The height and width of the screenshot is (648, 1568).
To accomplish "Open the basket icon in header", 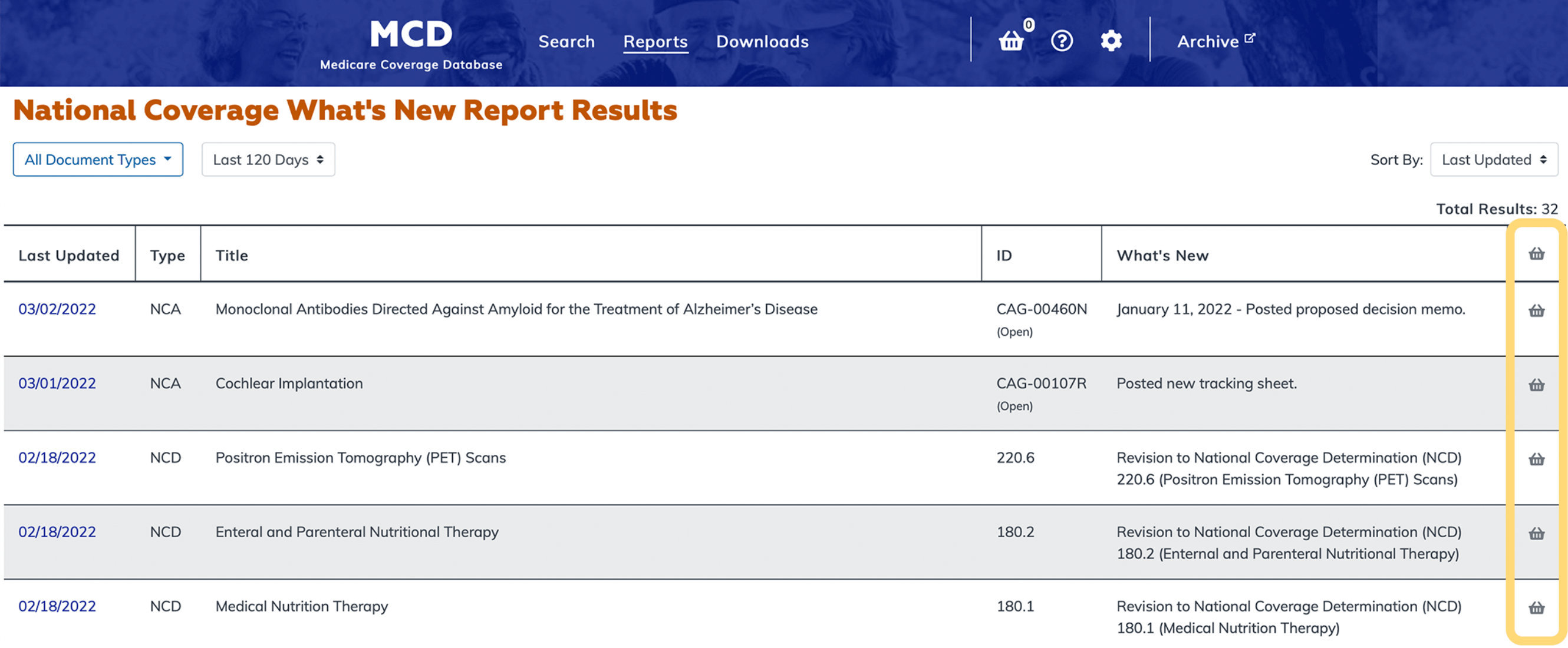I will 1011,41.
